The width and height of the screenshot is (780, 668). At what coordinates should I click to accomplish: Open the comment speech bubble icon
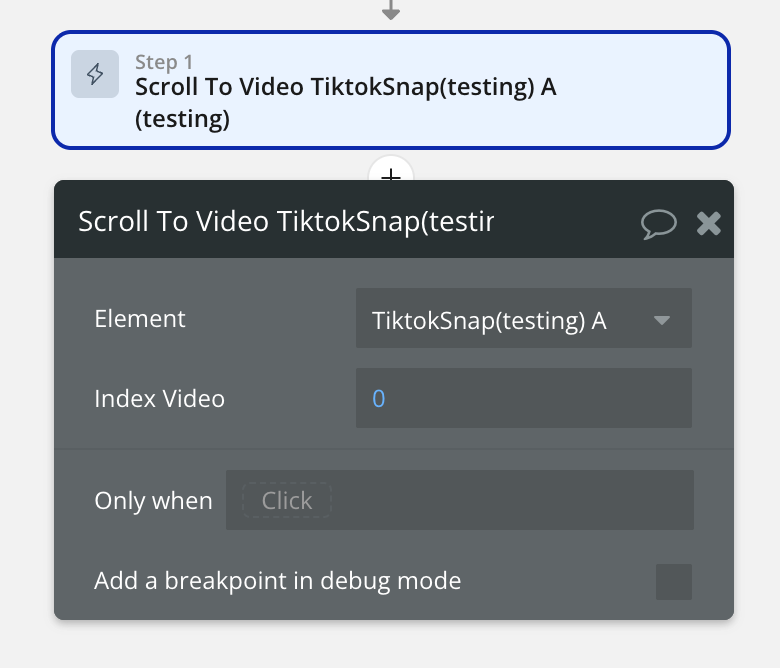[658, 222]
